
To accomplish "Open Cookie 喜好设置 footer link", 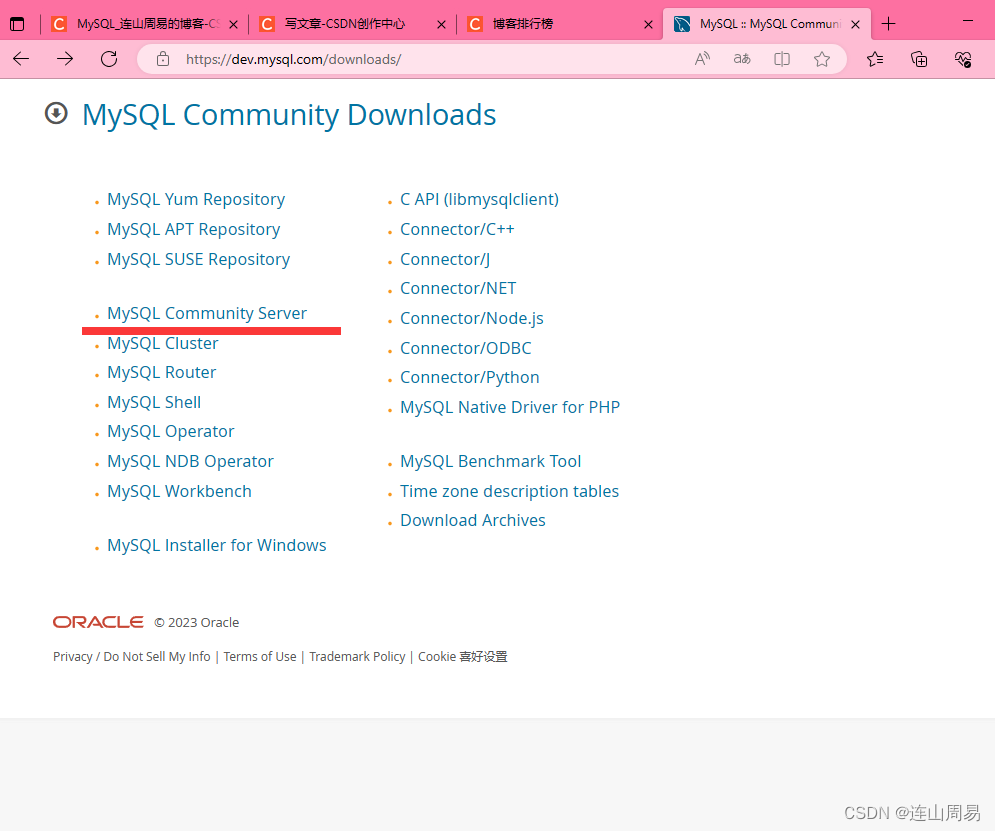I will point(463,657).
